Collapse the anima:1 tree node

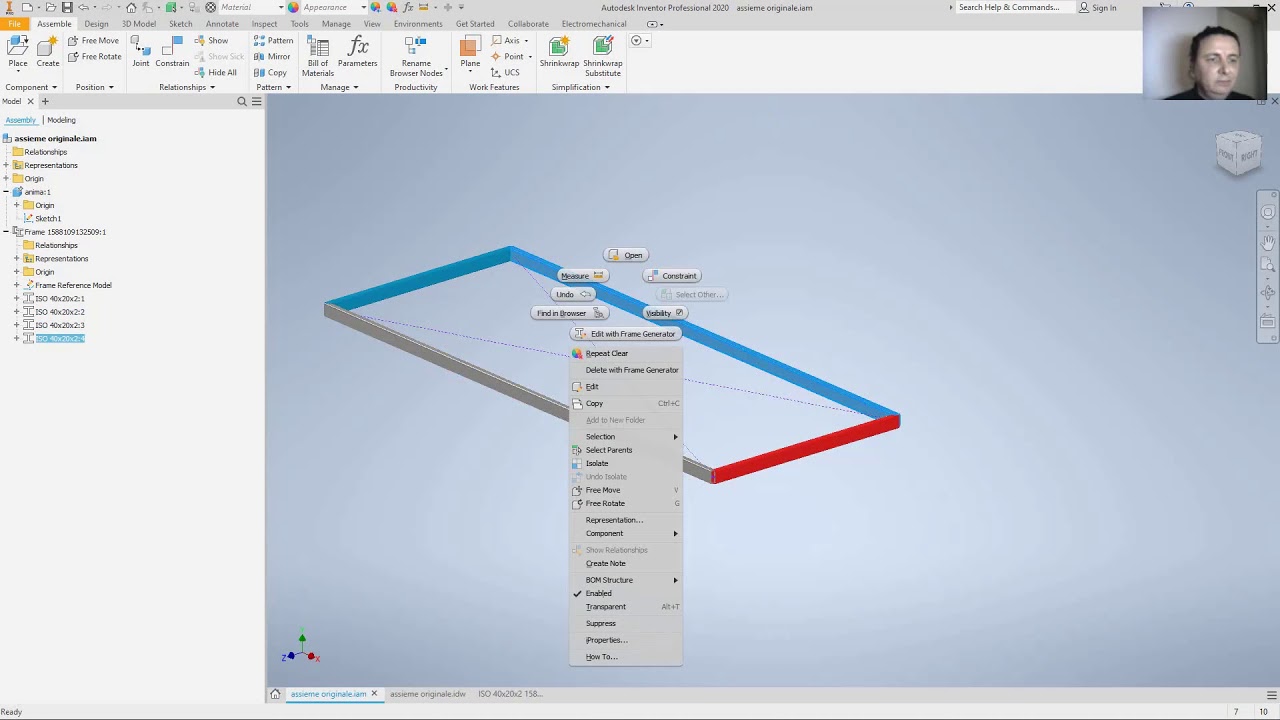coord(6,192)
